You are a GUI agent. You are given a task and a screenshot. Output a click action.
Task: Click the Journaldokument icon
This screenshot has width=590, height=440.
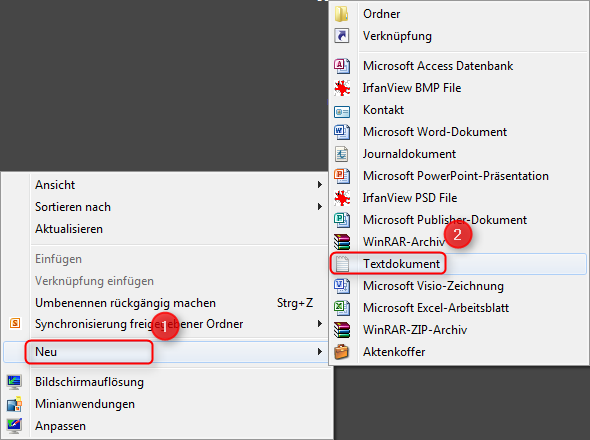pos(342,154)
